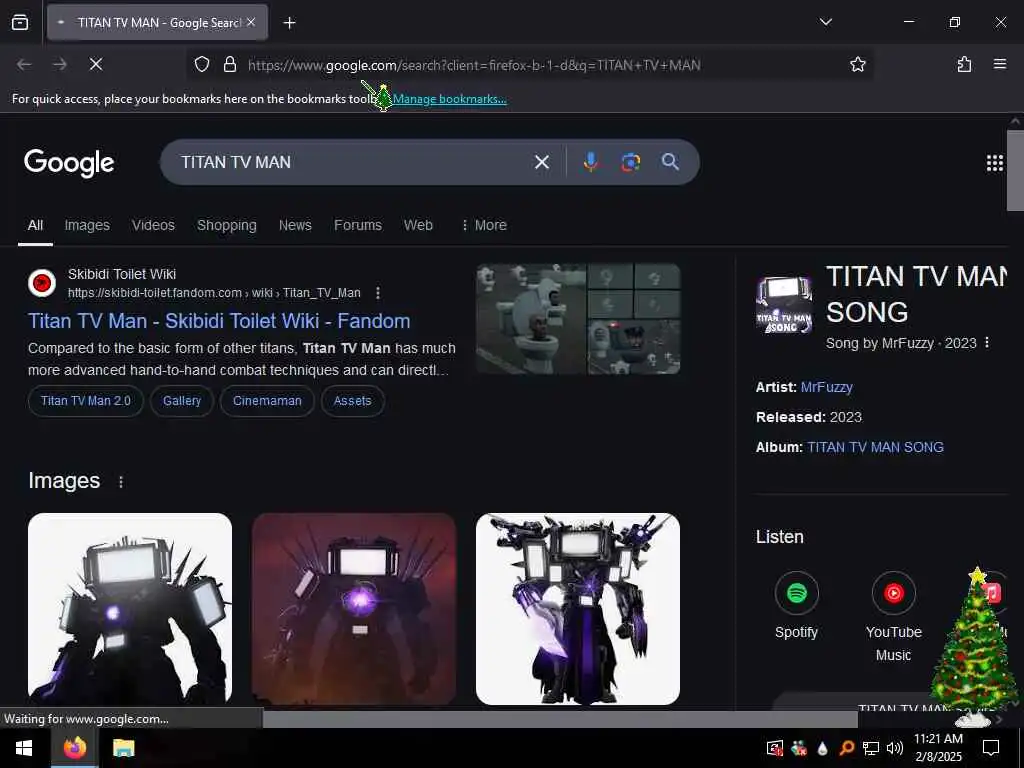Open the Google apps grid icon
The width and height of the screenshot is (1024, 768).
pos(994,163)
